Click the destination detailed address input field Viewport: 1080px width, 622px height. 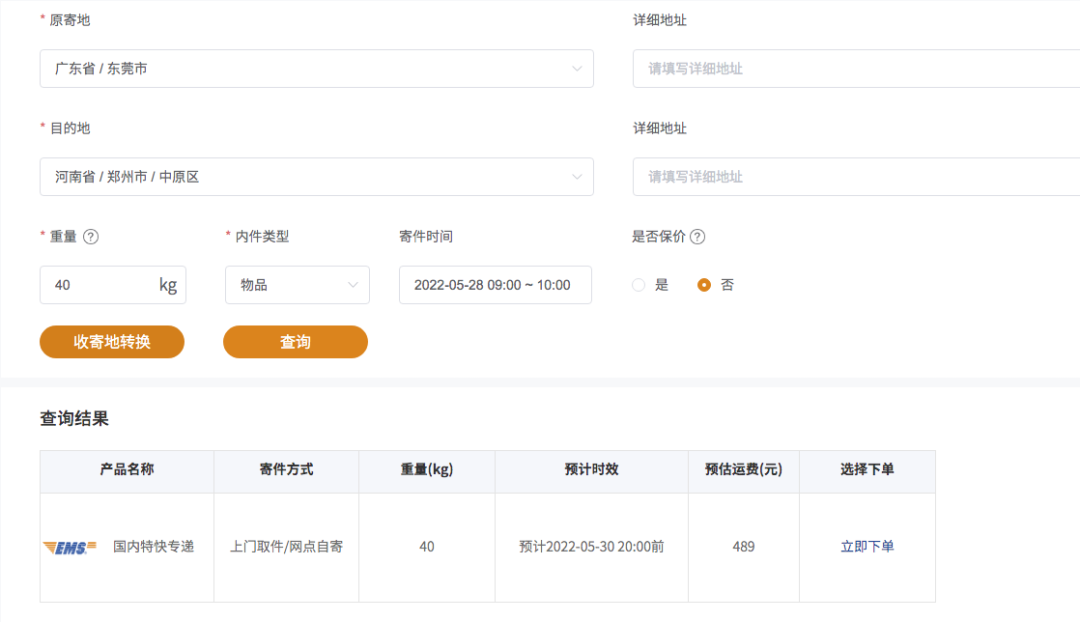coord(855,176)
